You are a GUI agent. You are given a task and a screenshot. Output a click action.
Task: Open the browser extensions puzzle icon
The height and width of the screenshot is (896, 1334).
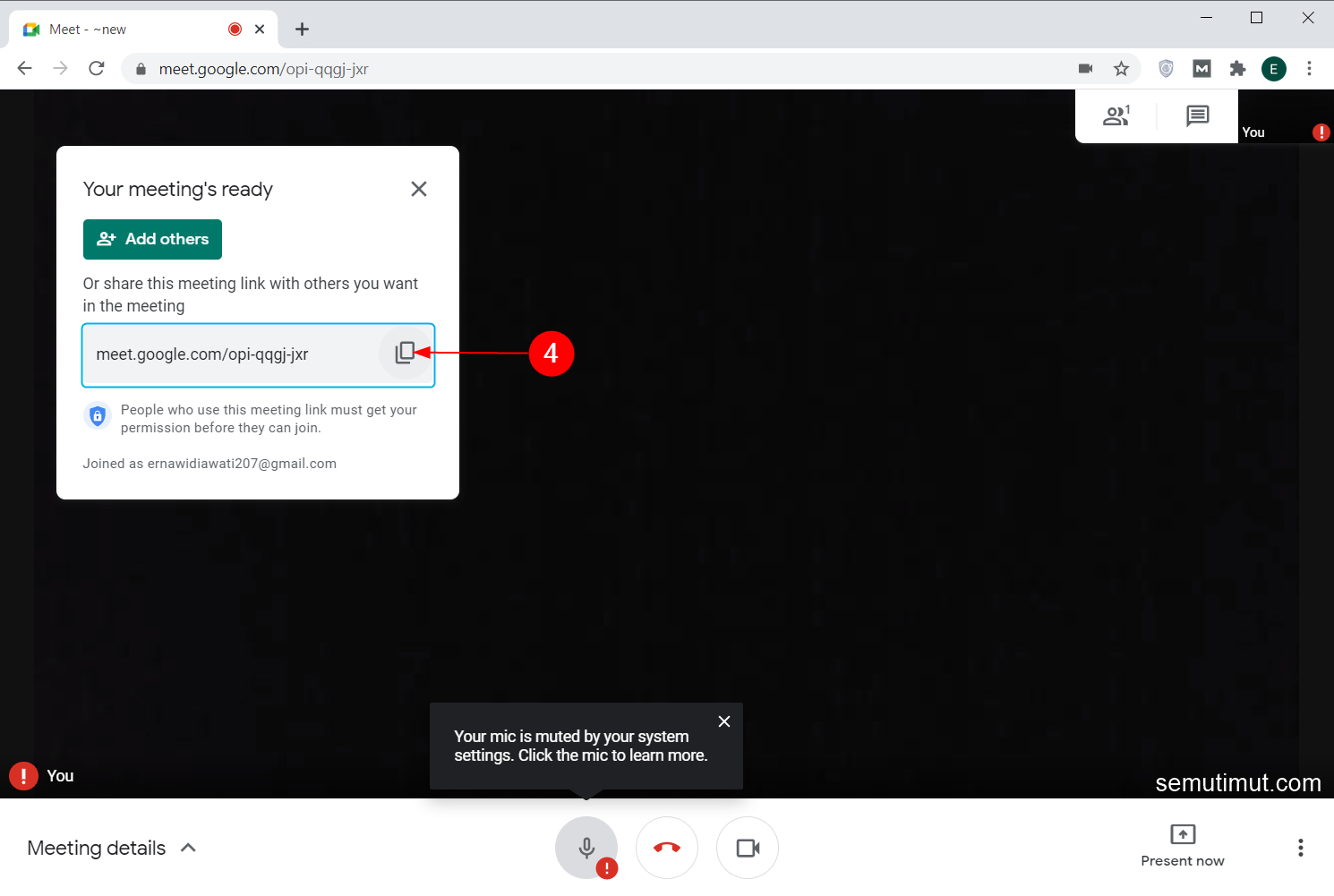pyautogui.click(x=1237, y=68)
